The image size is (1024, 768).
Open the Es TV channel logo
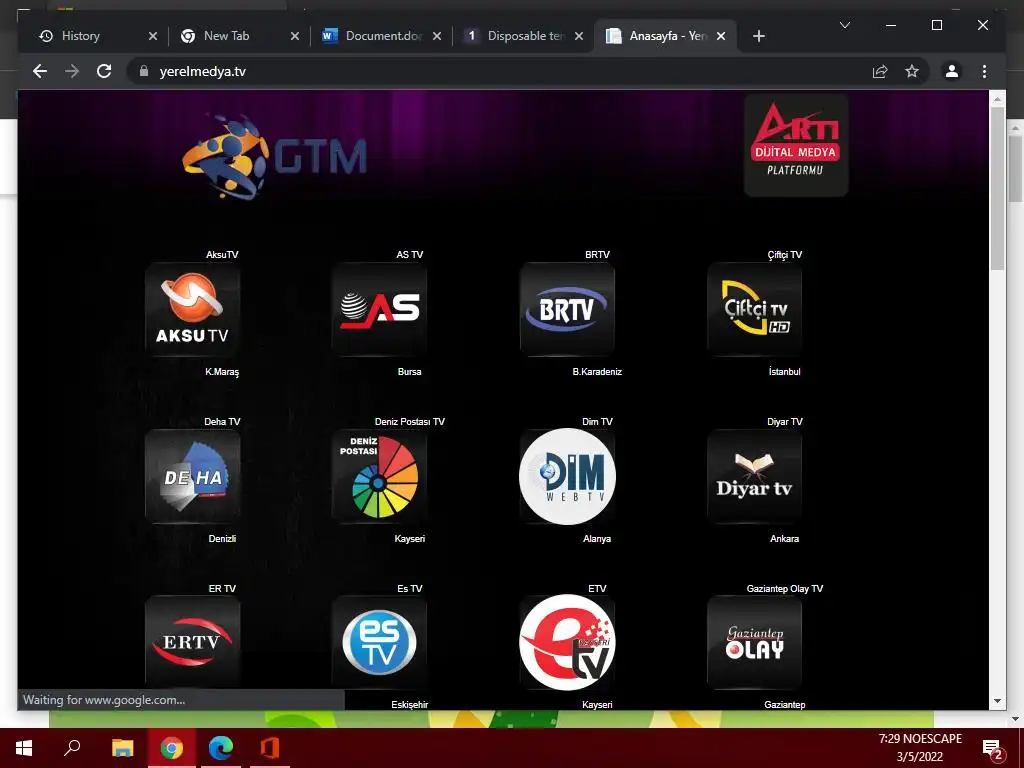click(x=379, y=642)
